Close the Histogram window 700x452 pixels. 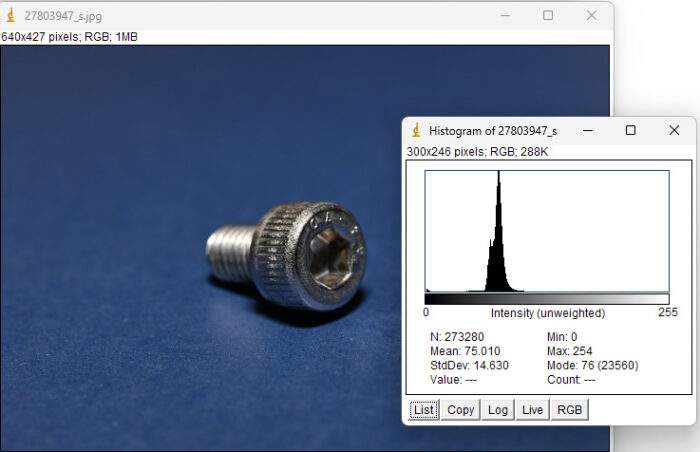[x=674, y=130]
